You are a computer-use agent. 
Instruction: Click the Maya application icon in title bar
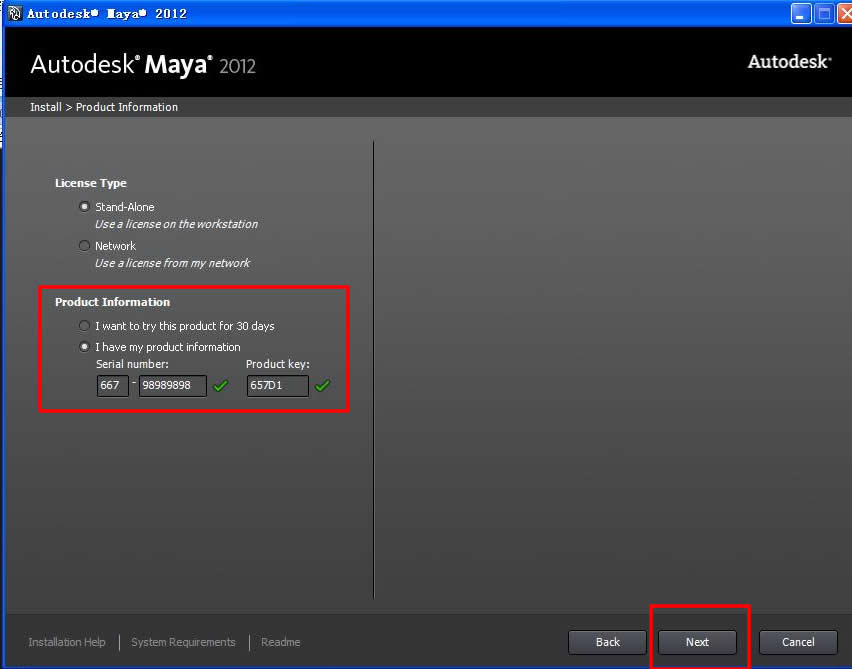15,13
